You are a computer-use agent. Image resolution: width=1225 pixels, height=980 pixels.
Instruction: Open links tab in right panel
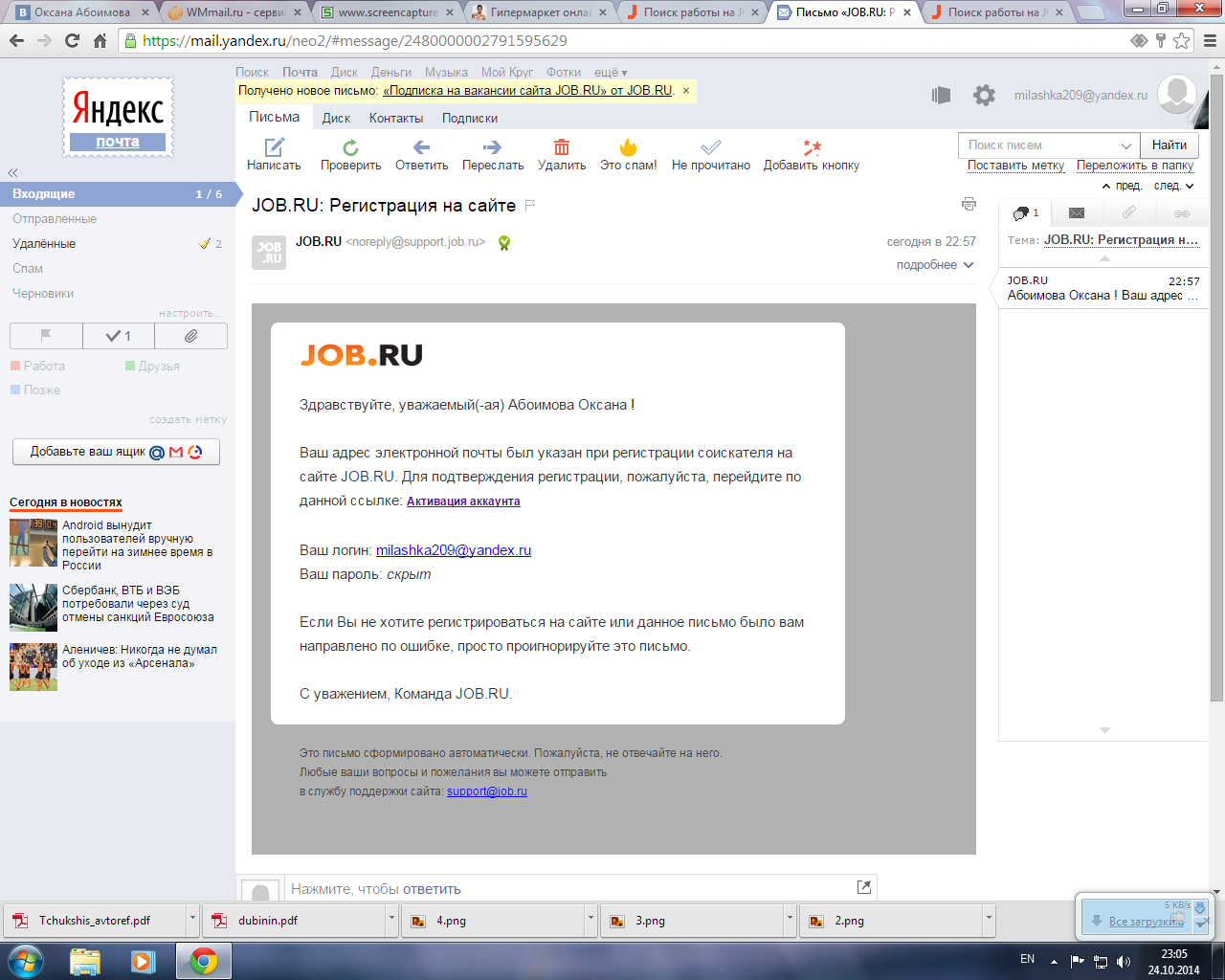tap(1182, 212)
